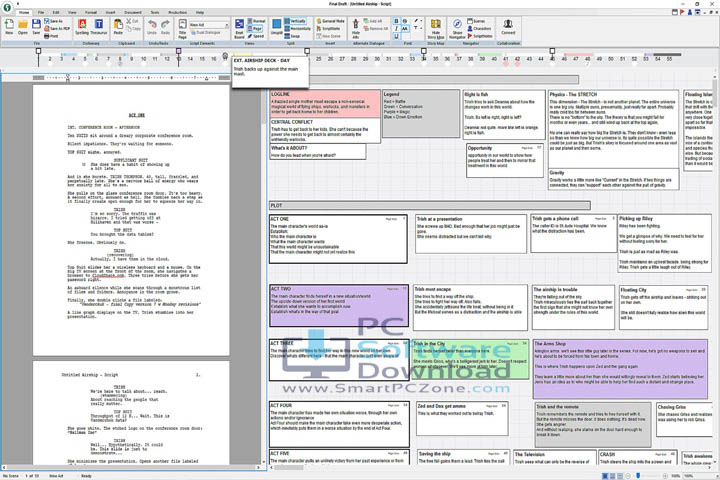Show the Navigator panel

457,28
